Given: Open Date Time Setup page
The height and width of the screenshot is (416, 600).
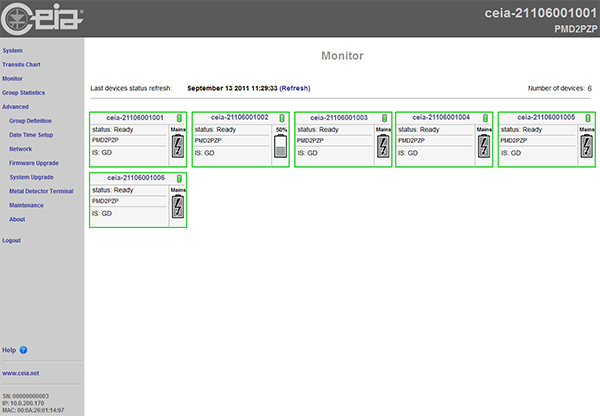Looking at the screenshot, I should pyautogui.click(x=31, y=135).
